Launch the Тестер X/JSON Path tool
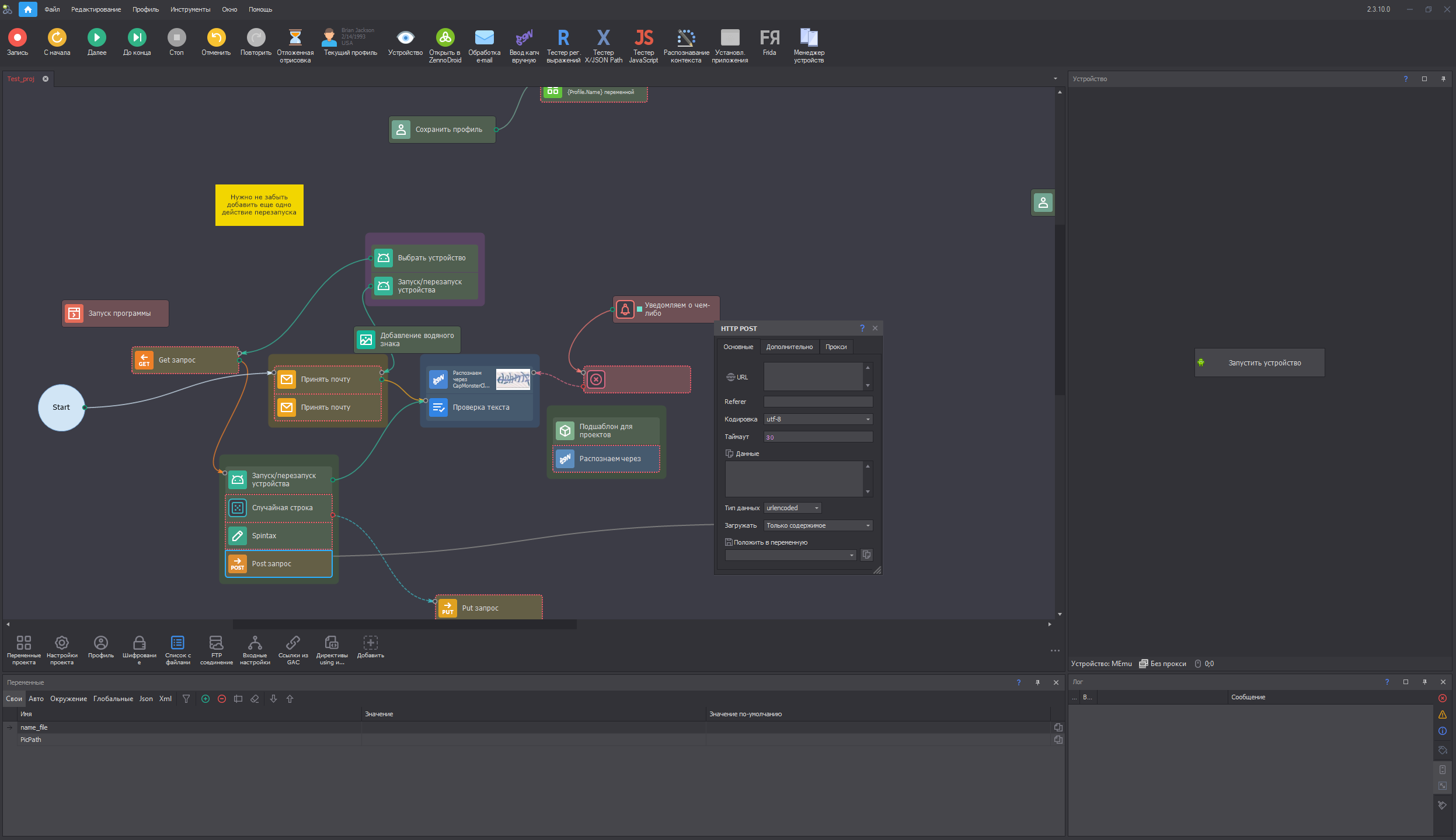 click(603, 38)
